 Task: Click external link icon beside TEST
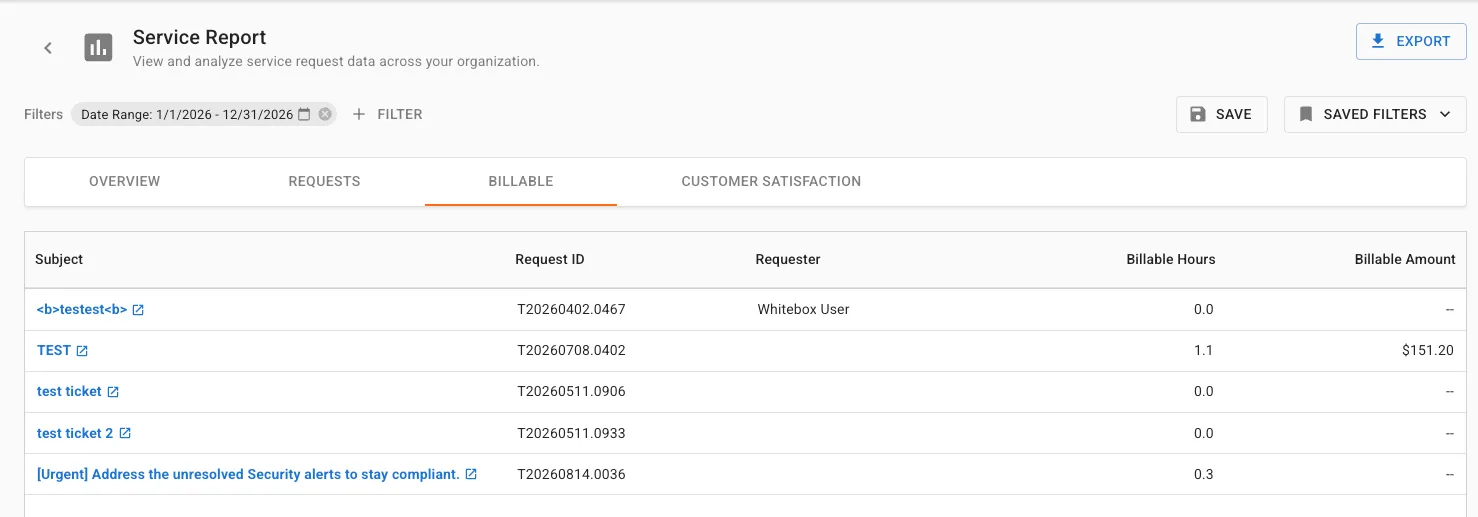pos(83,351)
